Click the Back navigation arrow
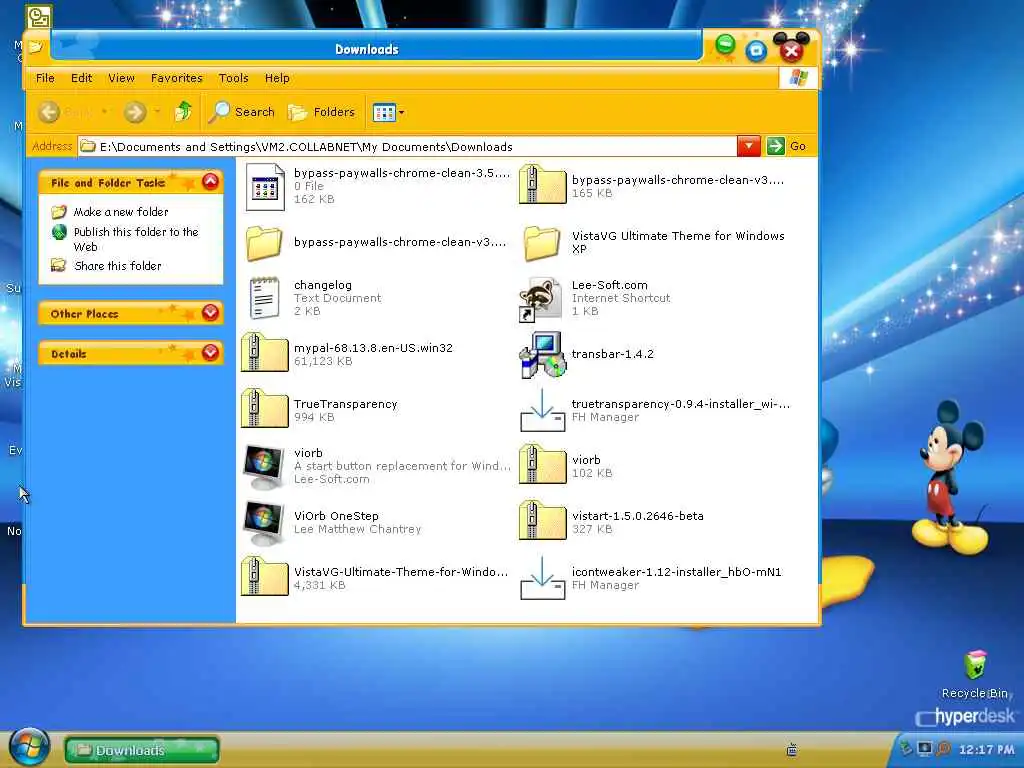This screenshot has width=1024, height=768. point(50,112)
